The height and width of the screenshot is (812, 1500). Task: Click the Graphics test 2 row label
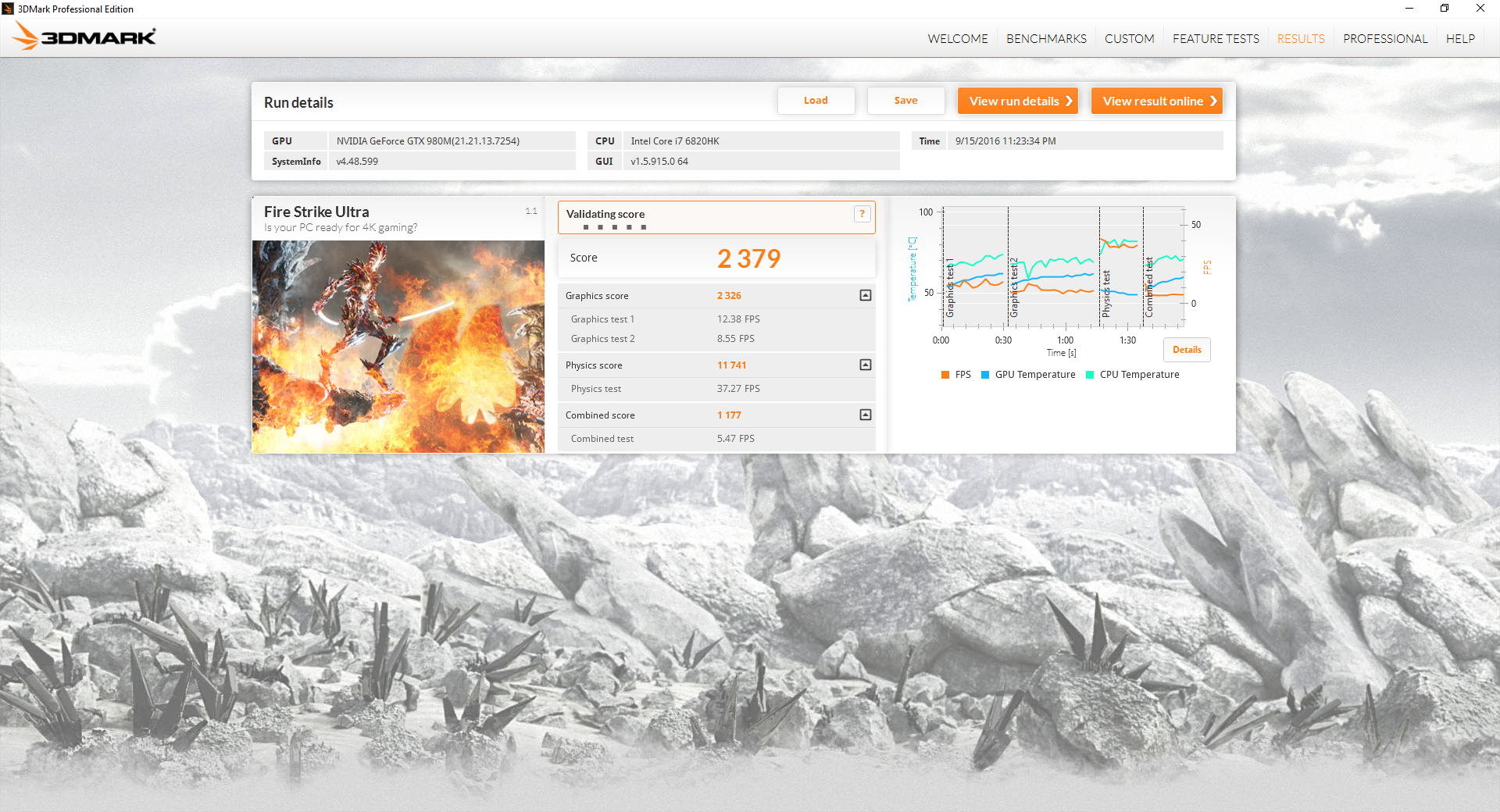[602, 339]
